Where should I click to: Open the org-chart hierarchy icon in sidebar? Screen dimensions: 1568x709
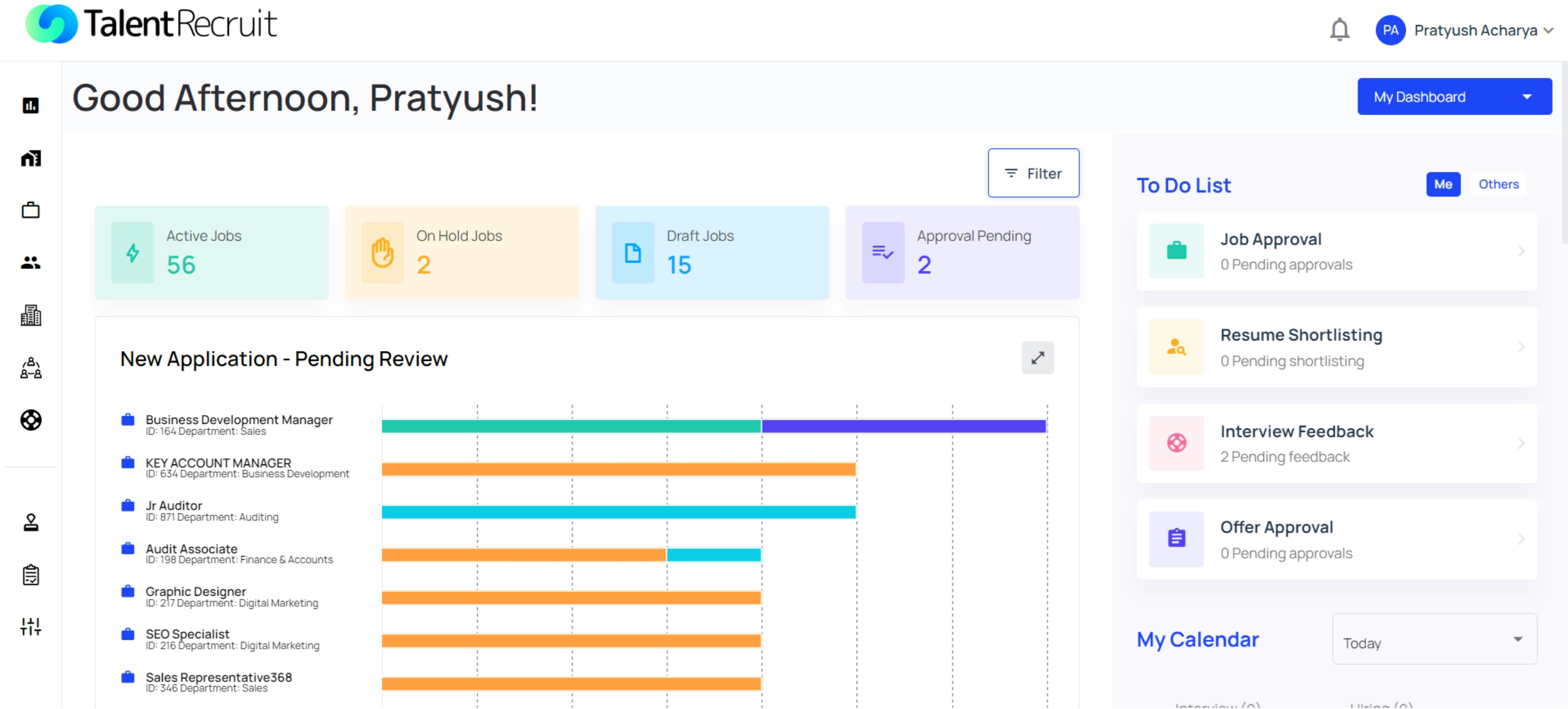(x=30, y=368)
